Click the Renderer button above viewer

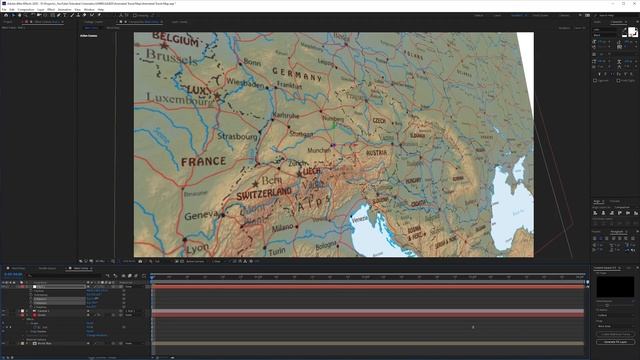click(564, 28)
